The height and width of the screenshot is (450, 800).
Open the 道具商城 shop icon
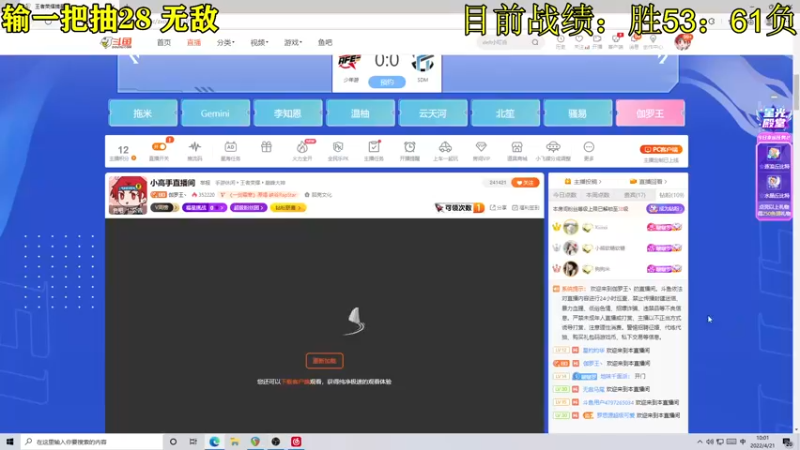coord(517,147)
